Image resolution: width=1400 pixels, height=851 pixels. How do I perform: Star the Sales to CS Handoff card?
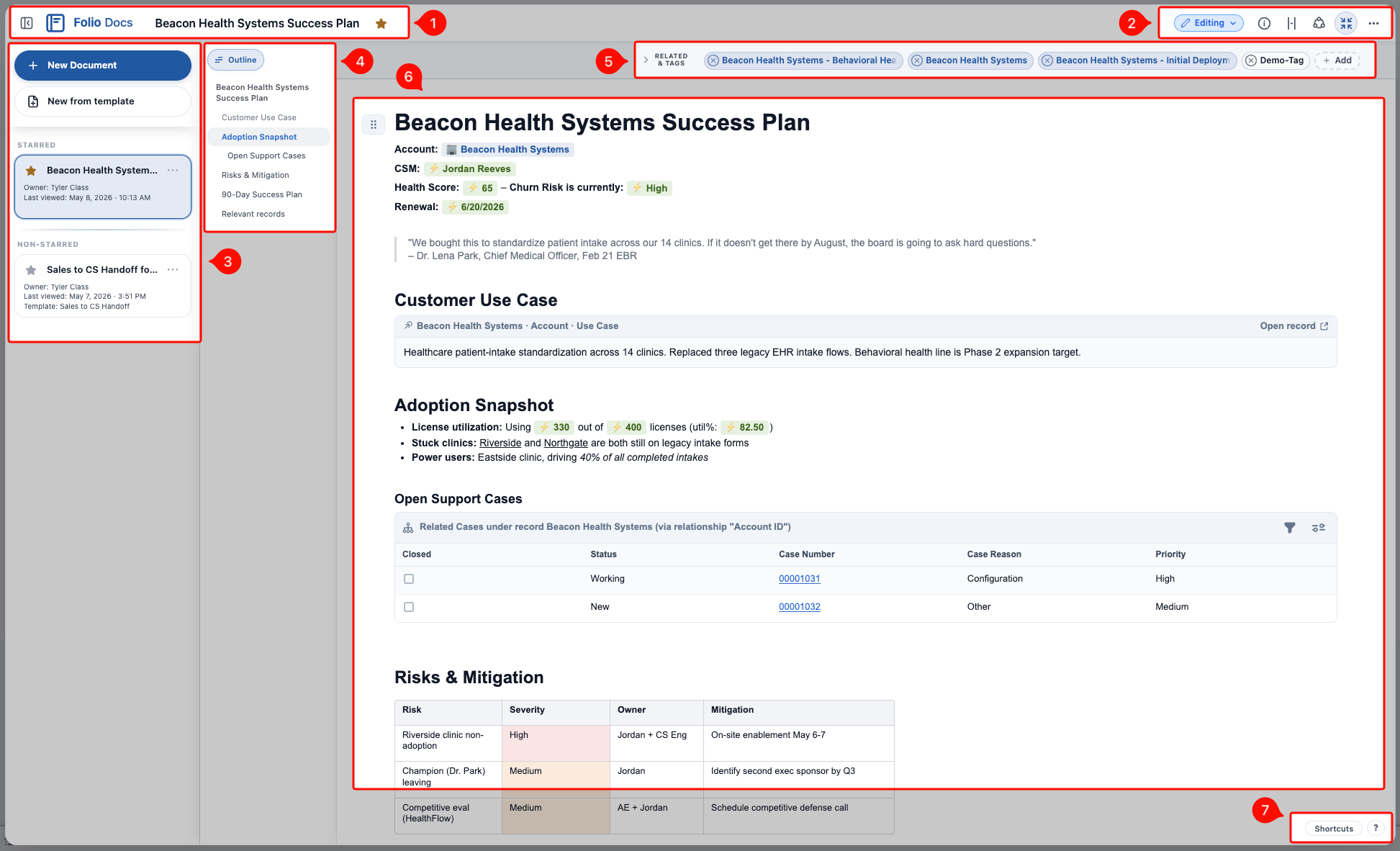(x=31, y=270)
